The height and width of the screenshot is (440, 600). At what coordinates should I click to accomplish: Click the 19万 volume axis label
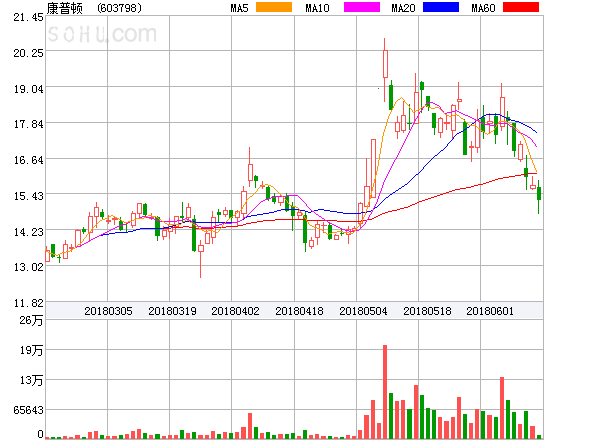[x=31, y=350]
